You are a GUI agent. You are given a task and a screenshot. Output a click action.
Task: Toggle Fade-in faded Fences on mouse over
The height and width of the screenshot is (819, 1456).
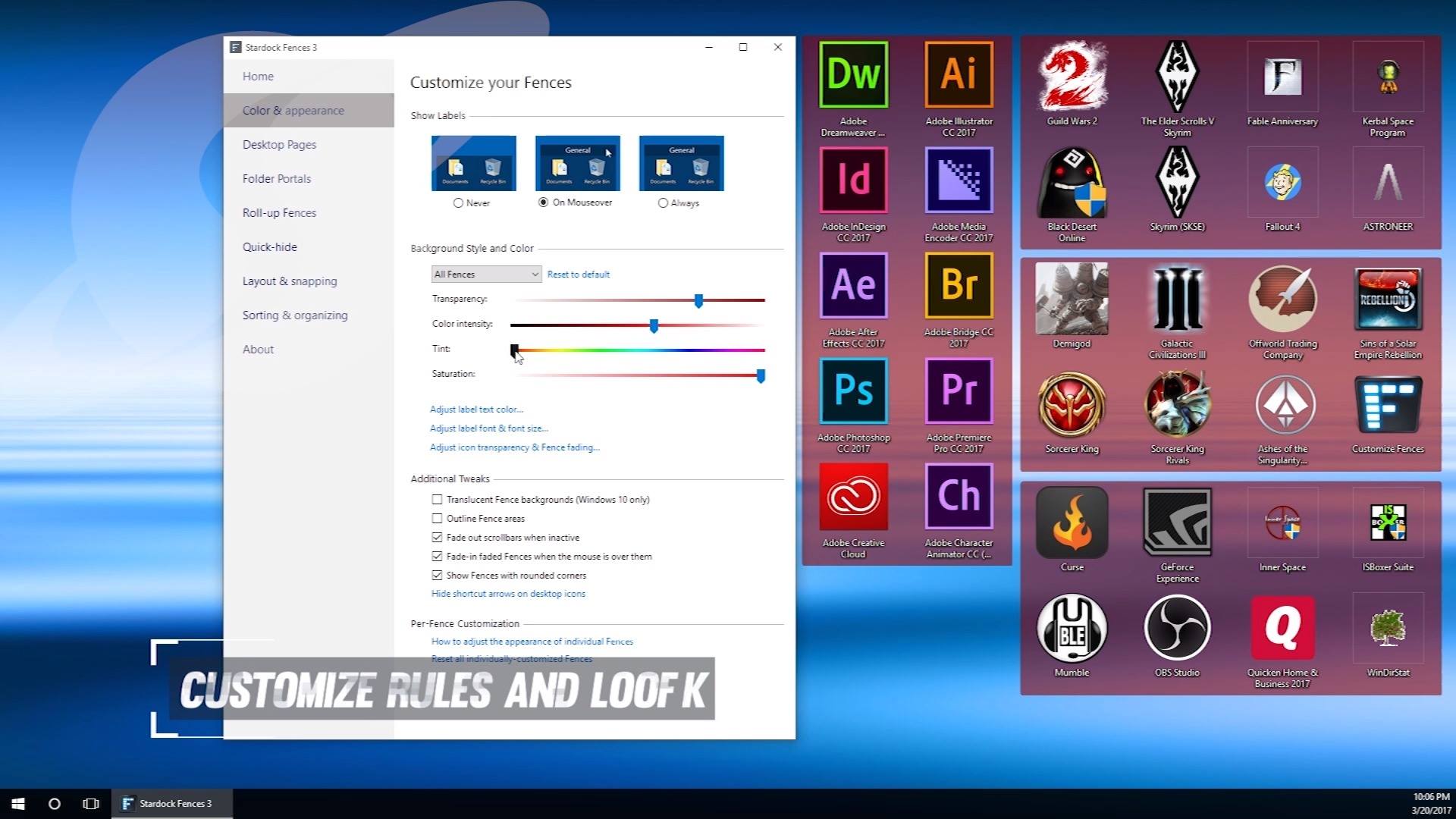point(437,557)
